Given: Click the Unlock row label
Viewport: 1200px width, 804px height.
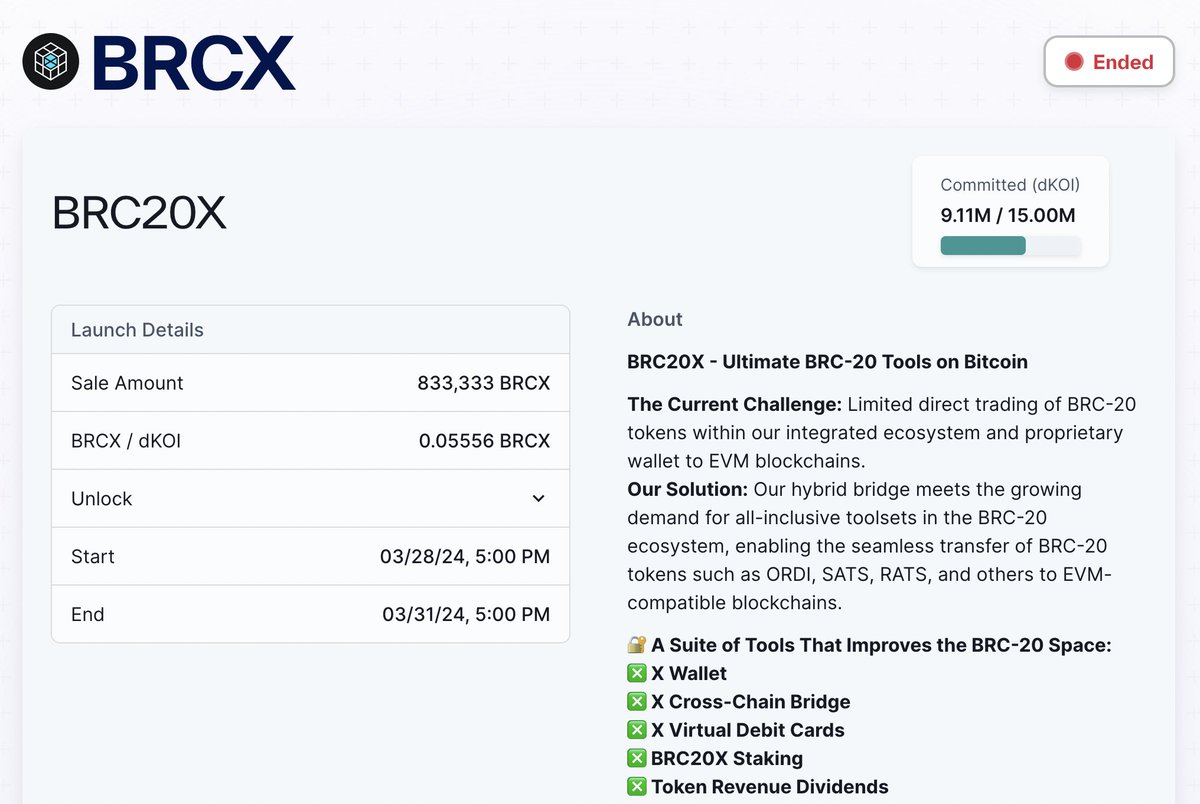Looking at the screenshot, I should [x=102, y=498].
